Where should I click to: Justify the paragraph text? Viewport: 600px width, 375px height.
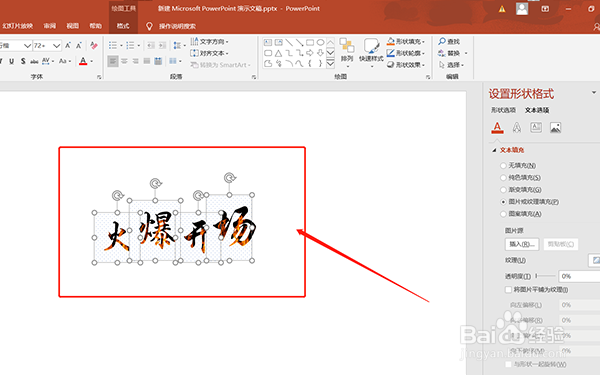tap(147, 61)
